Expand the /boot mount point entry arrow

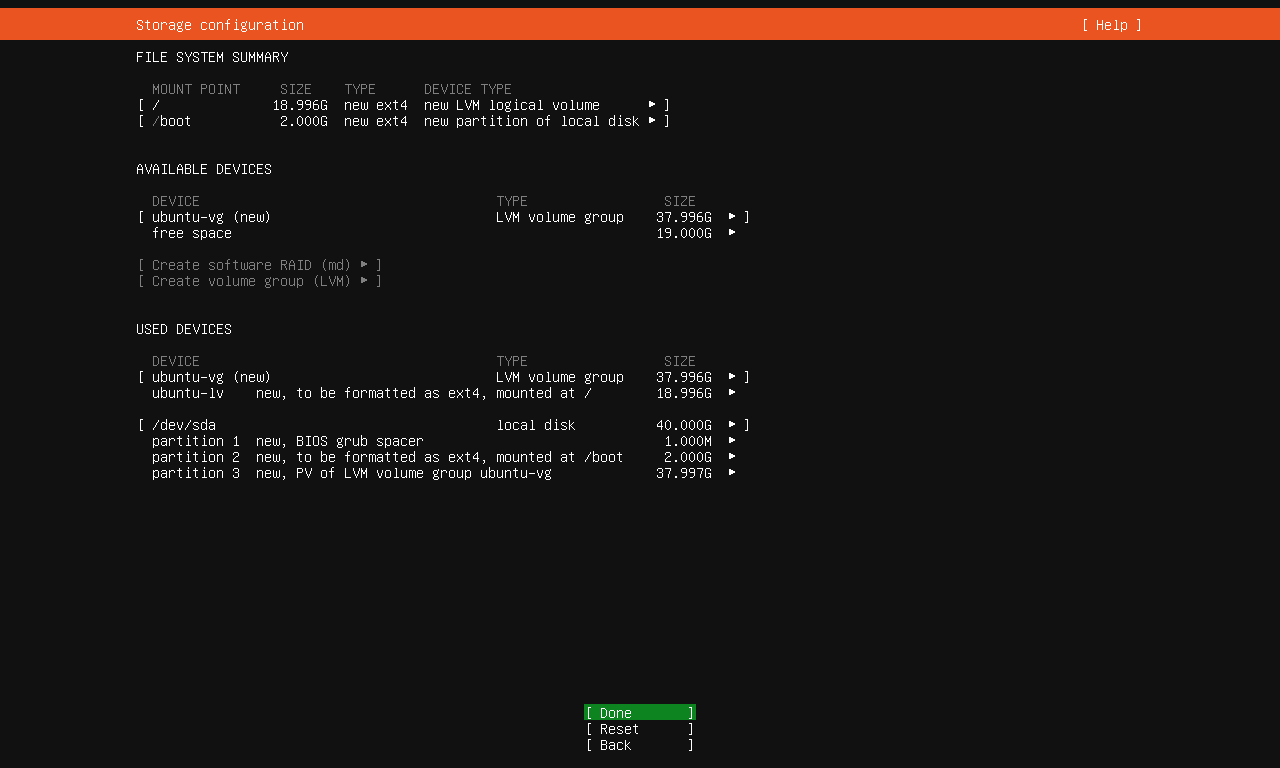(652, 121)
